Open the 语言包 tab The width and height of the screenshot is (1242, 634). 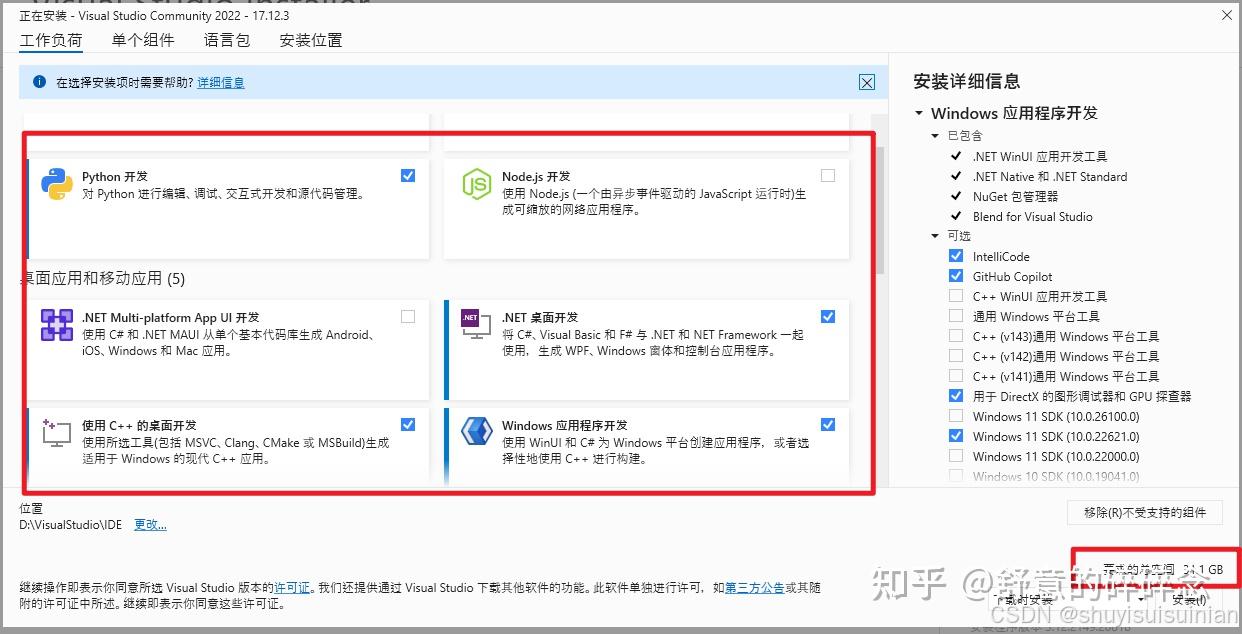(226, 40)
